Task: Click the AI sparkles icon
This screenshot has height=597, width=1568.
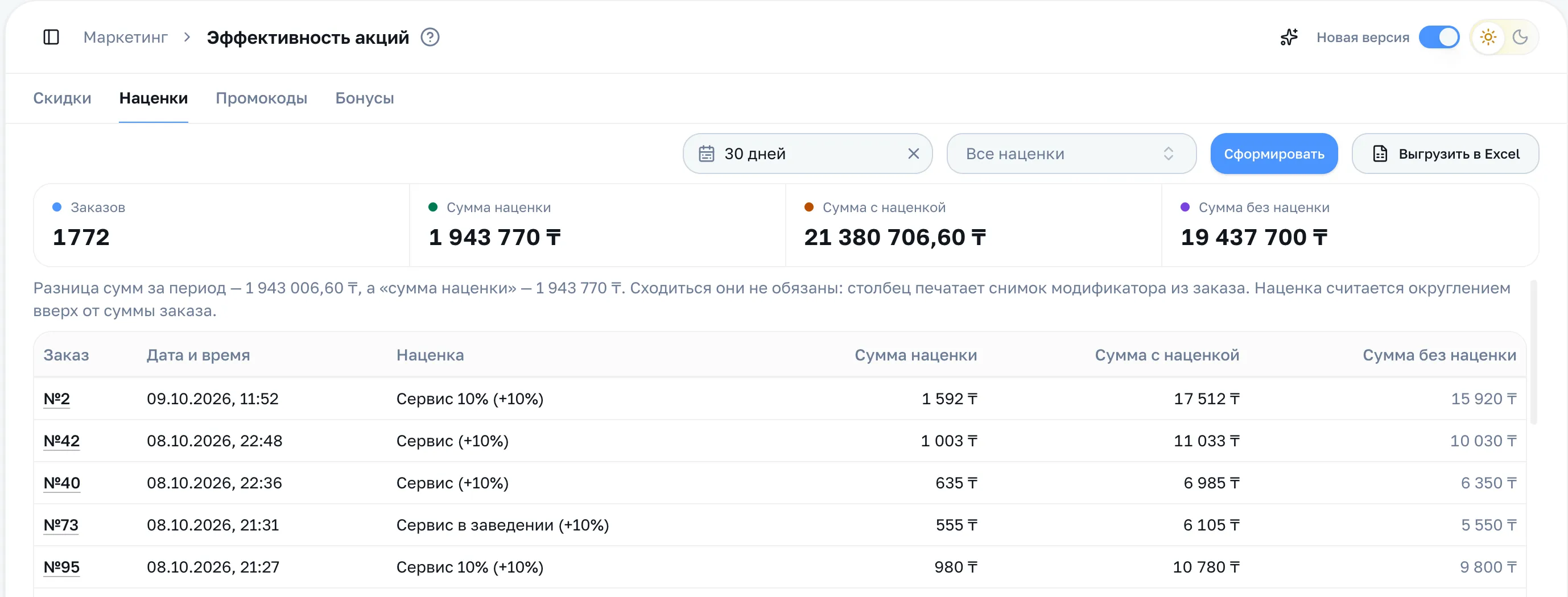Action: pos(1289,37)
